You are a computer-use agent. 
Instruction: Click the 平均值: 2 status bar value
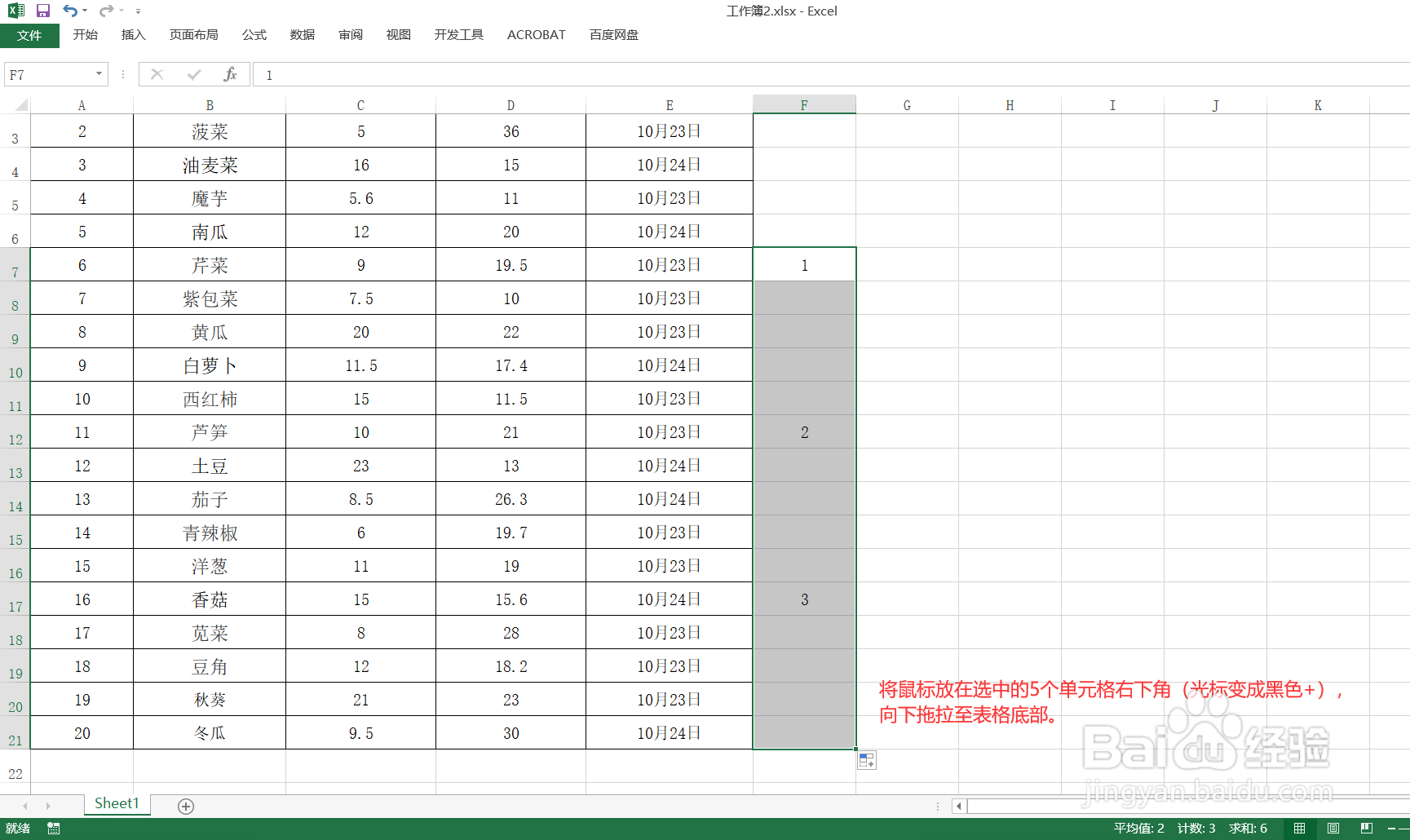(1139, 829)
